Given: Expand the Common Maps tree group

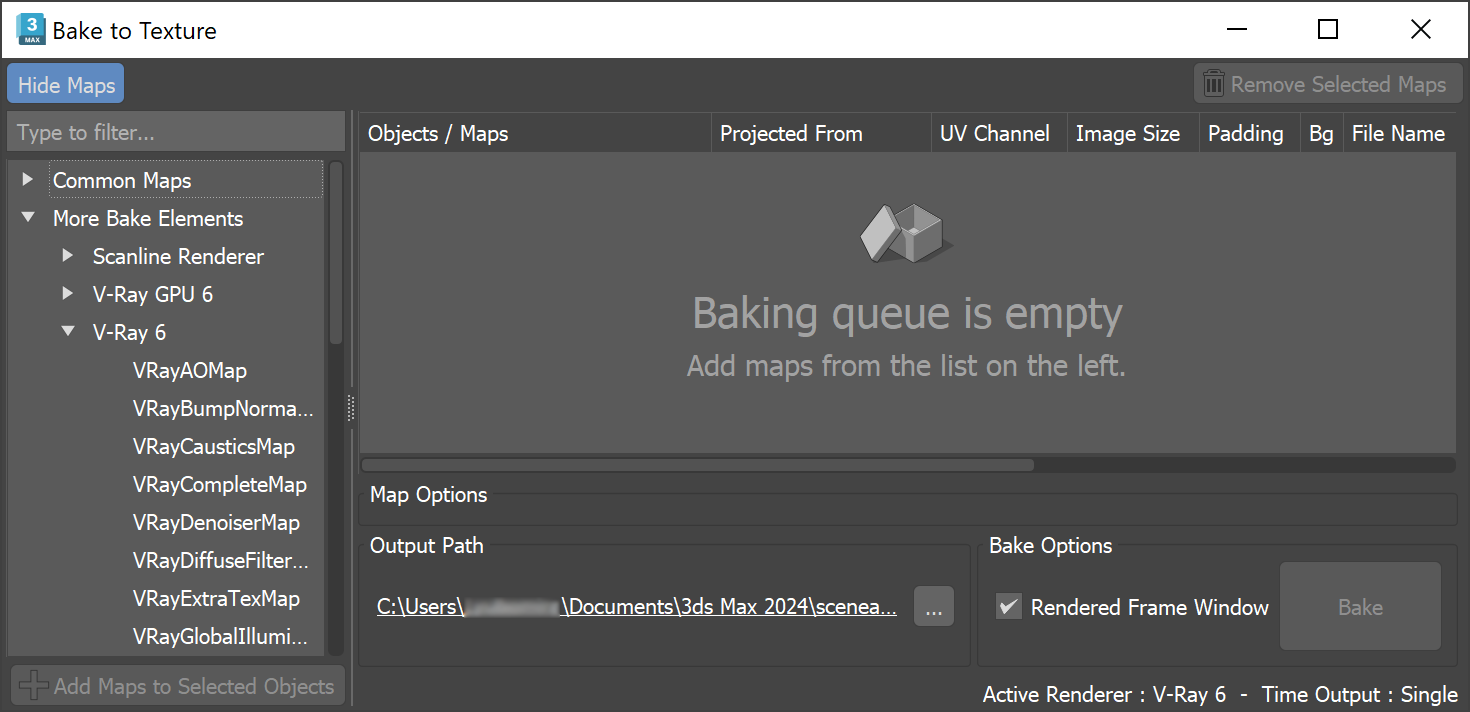Looking at the screenshot, I should (28, 180).
